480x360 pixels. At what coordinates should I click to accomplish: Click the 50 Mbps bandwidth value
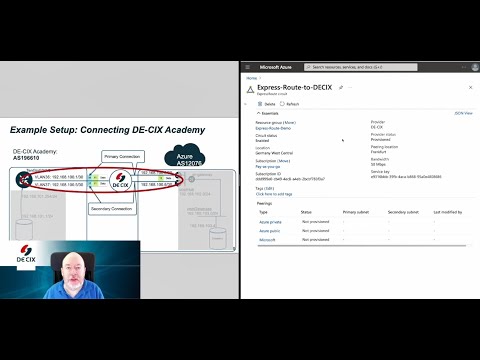378,164
